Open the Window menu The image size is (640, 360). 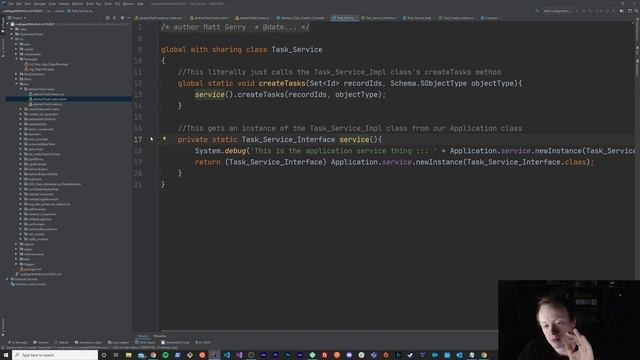pos(128,4)
